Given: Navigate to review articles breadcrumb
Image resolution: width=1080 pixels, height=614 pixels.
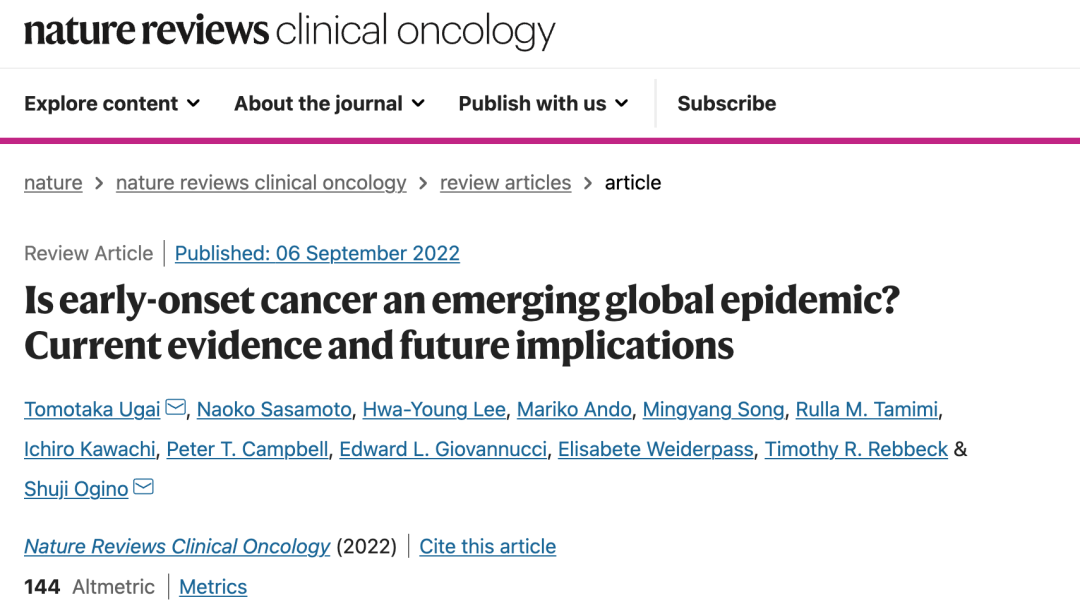Looking at the screenshot, I should click(505, 183).
